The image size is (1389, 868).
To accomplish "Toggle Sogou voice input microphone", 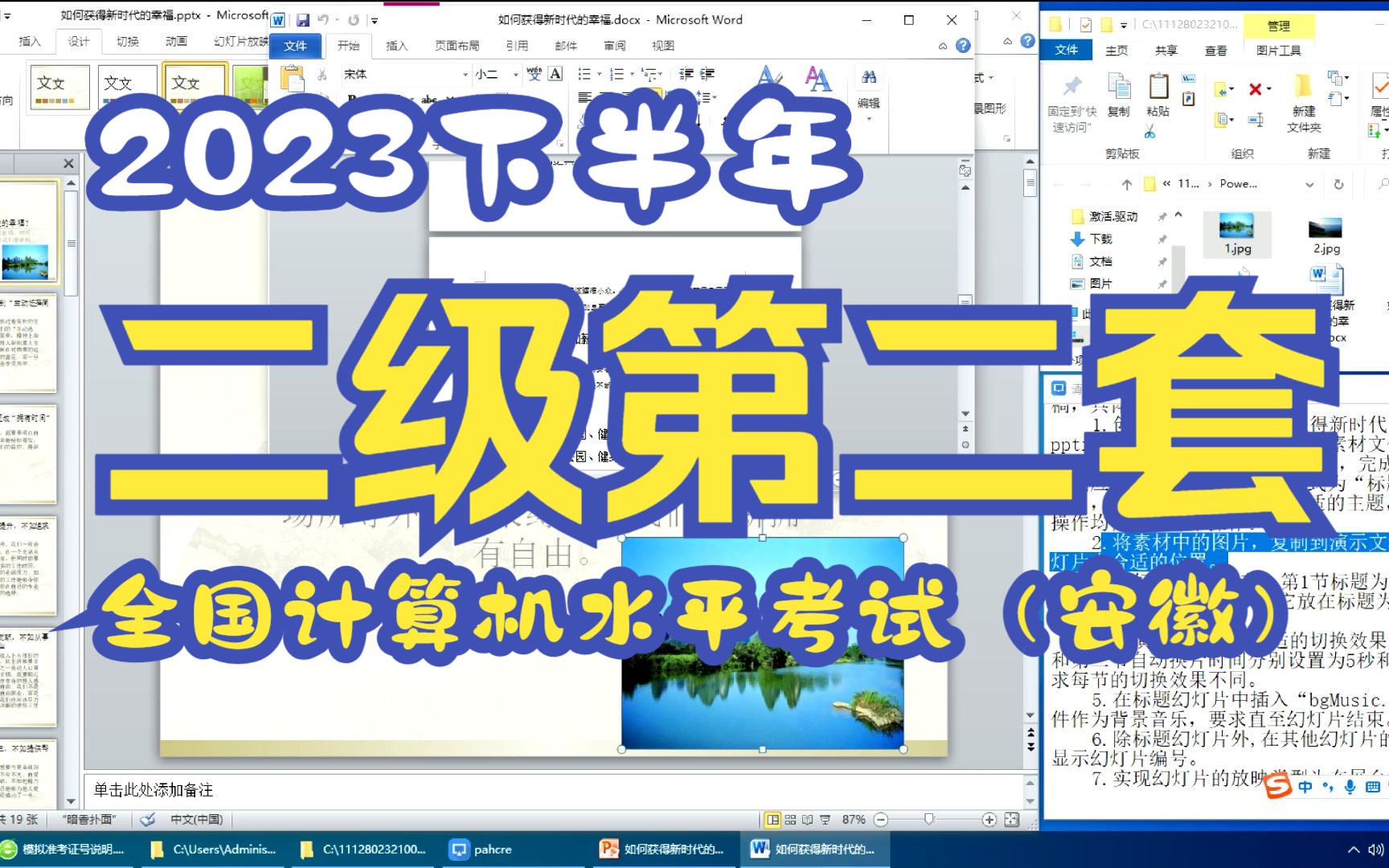I will pyautogui.click(x=1350, y=787).
